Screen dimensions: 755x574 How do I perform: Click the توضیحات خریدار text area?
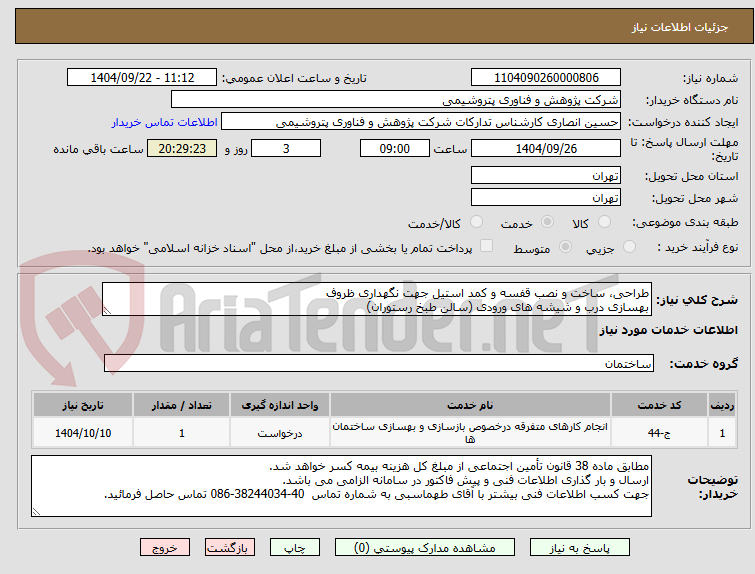tap(341, 486)
